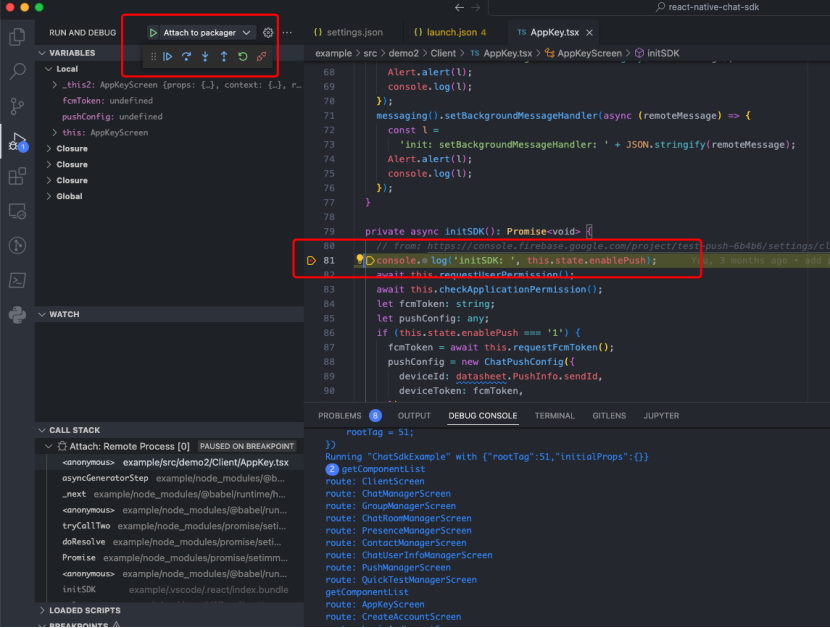
Task: Click the breakpoint marker on line 81
Action: [x=311, y=261]
